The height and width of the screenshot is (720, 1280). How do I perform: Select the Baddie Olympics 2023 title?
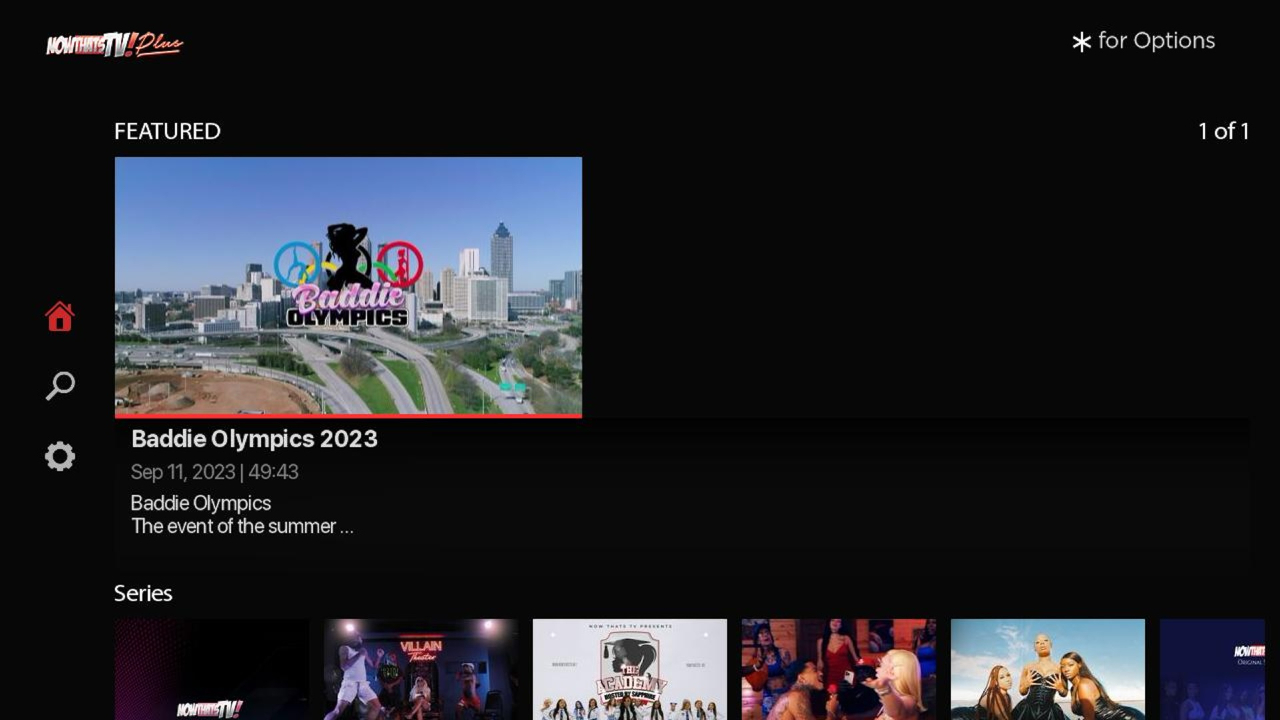click(x=254, y=438)
